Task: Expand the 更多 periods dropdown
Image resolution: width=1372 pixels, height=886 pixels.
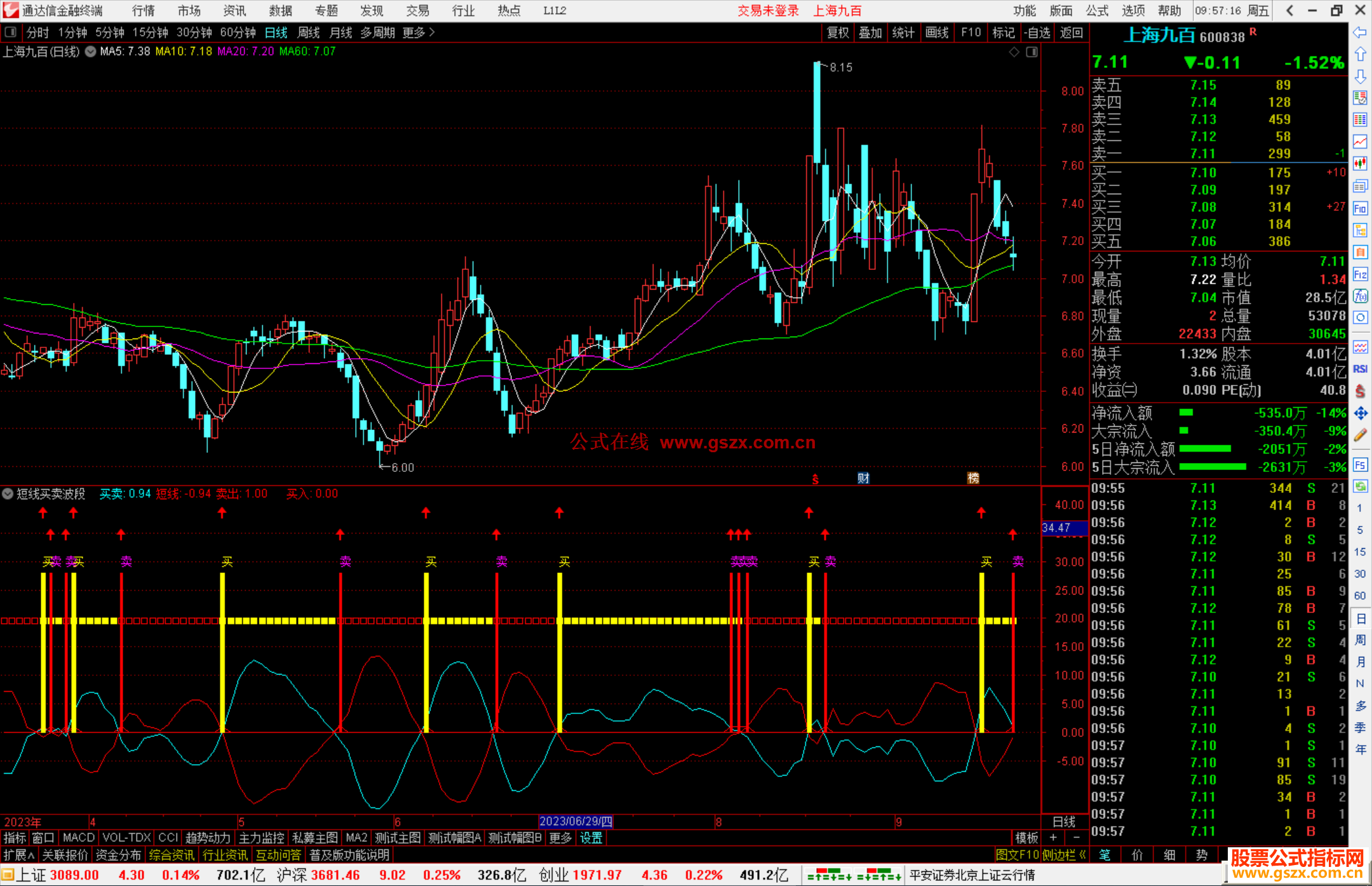Action: click(419, 32)
